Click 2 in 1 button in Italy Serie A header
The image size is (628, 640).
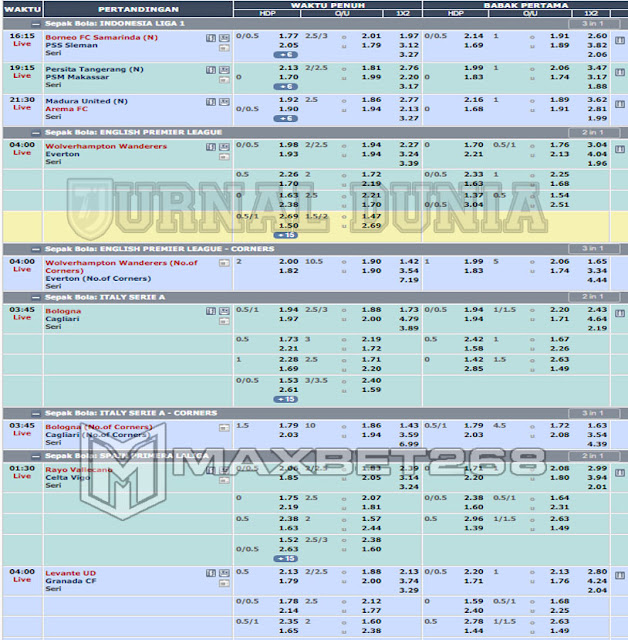point(593,297)
